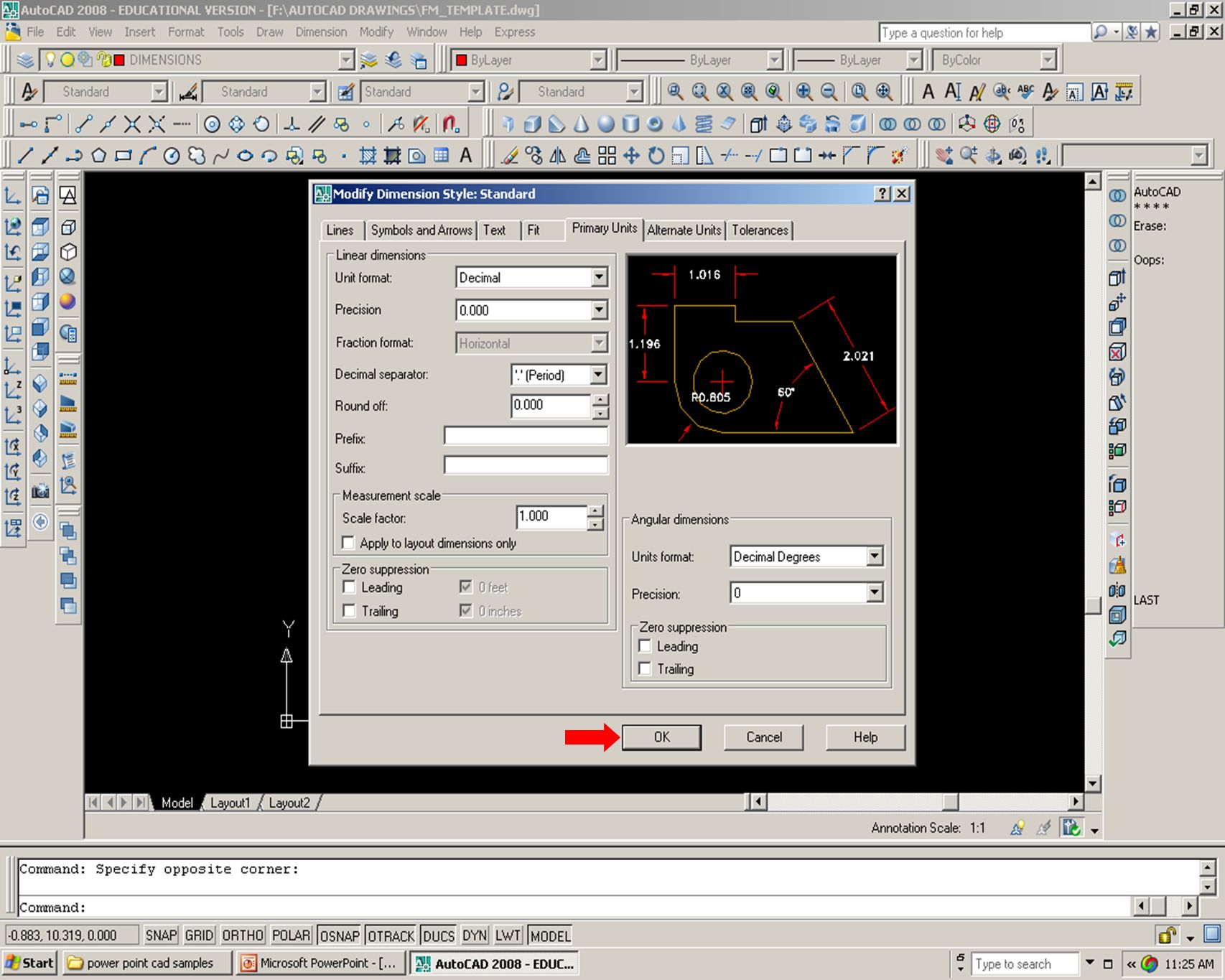This screenshot has width=1225, height=980.
Task: Open the Windows Start button
Action: pos(30,963)
